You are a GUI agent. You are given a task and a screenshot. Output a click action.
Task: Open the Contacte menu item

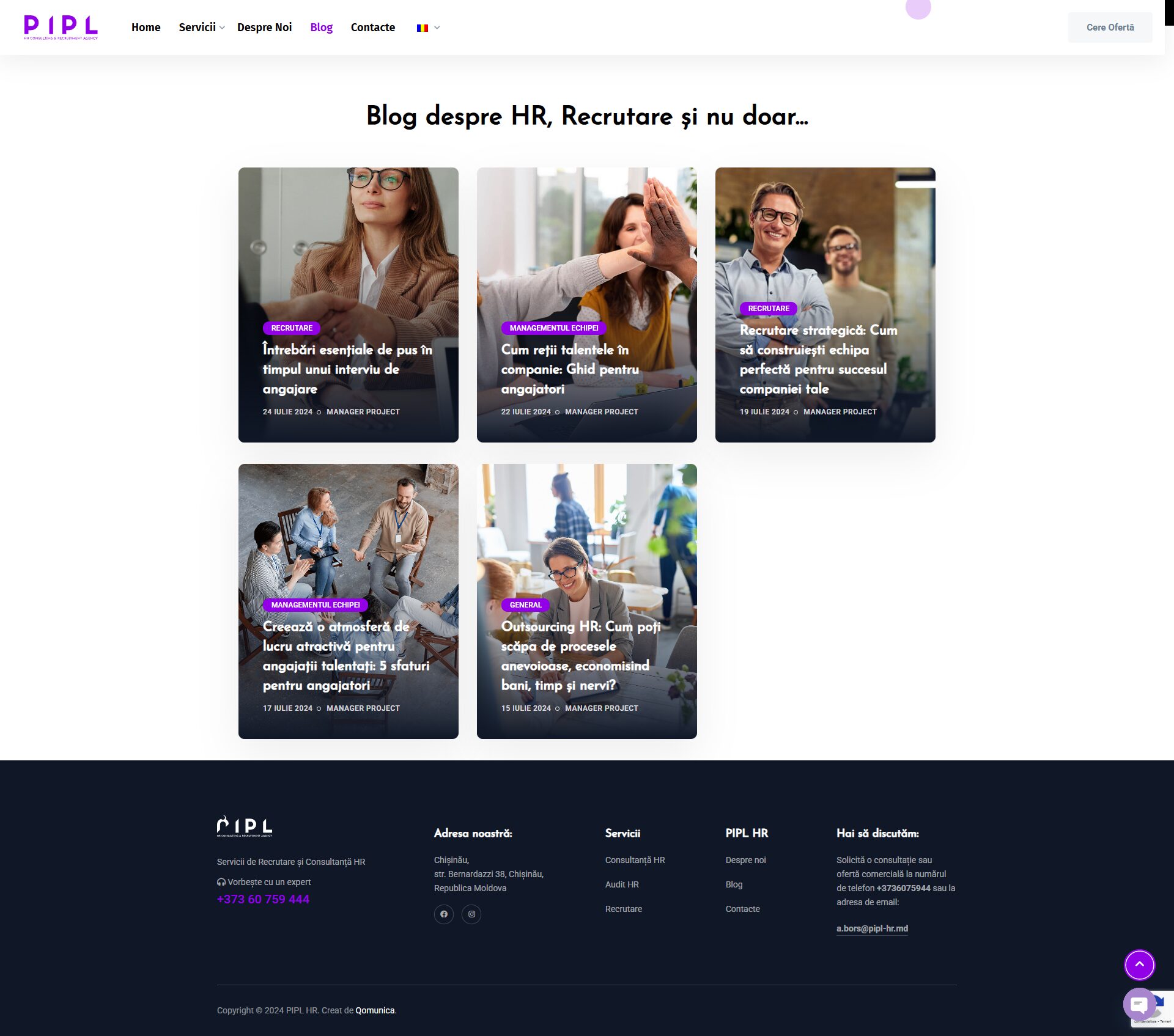coord(373,28)
